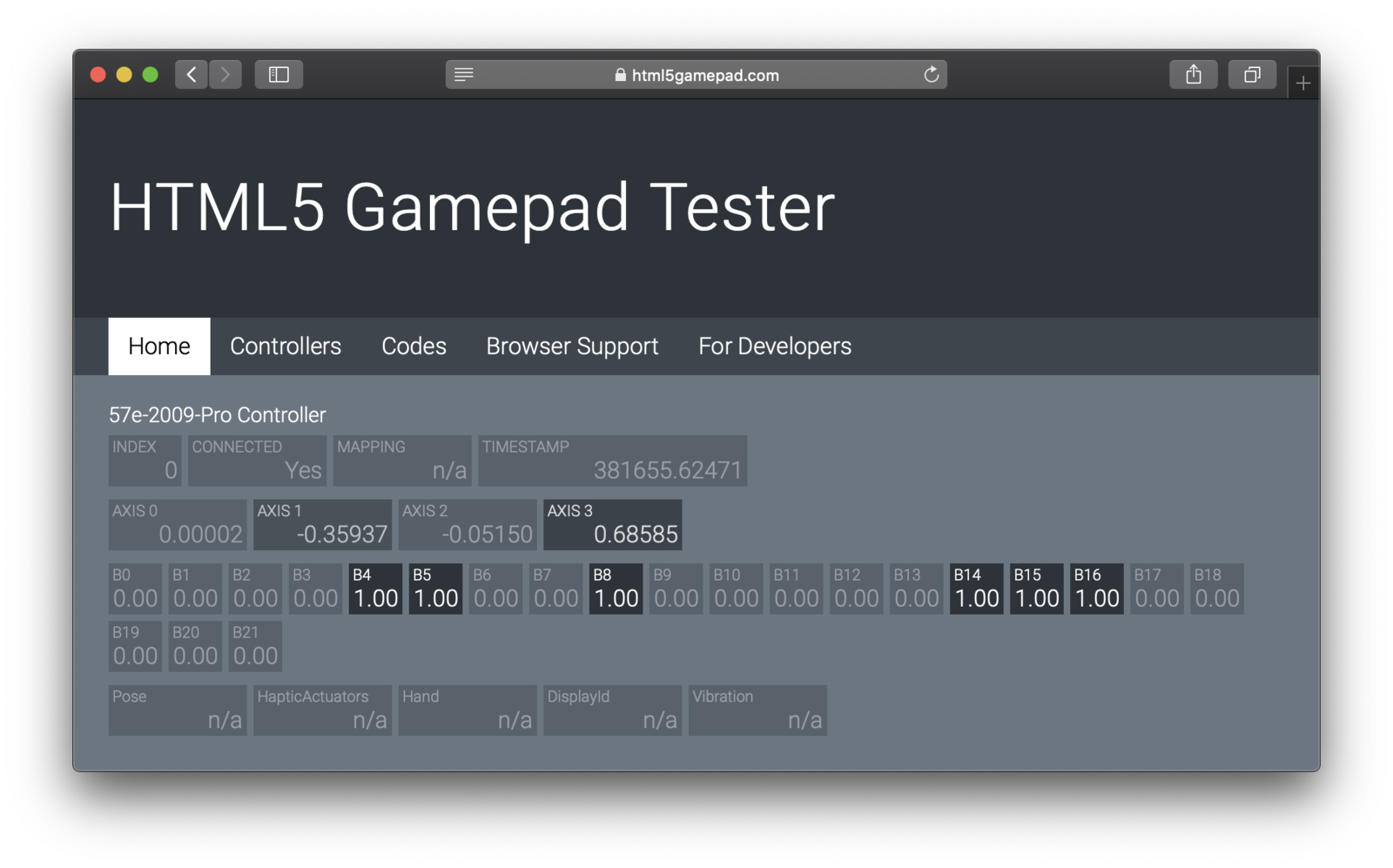
Task: Click the Vibration status box
Action: tap(757, 710)
